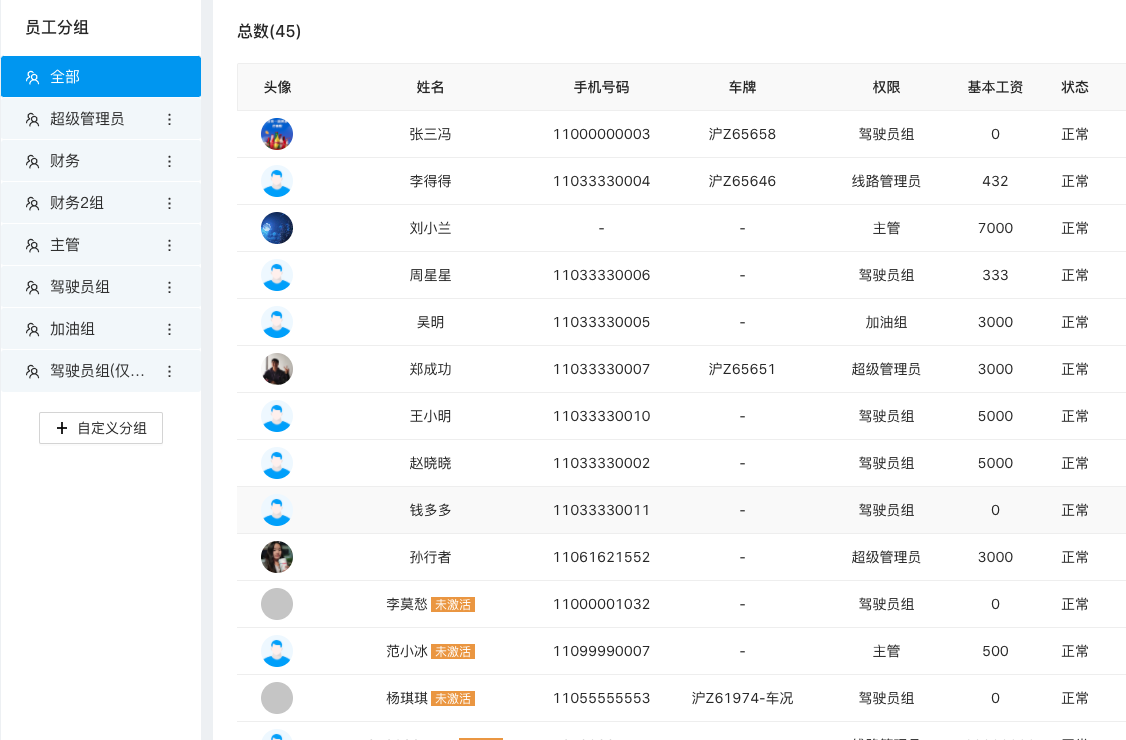Open more options for 加油组 group
This screenshot has width=1126, height=740.
pyautogui.click(x=169, y=329)
